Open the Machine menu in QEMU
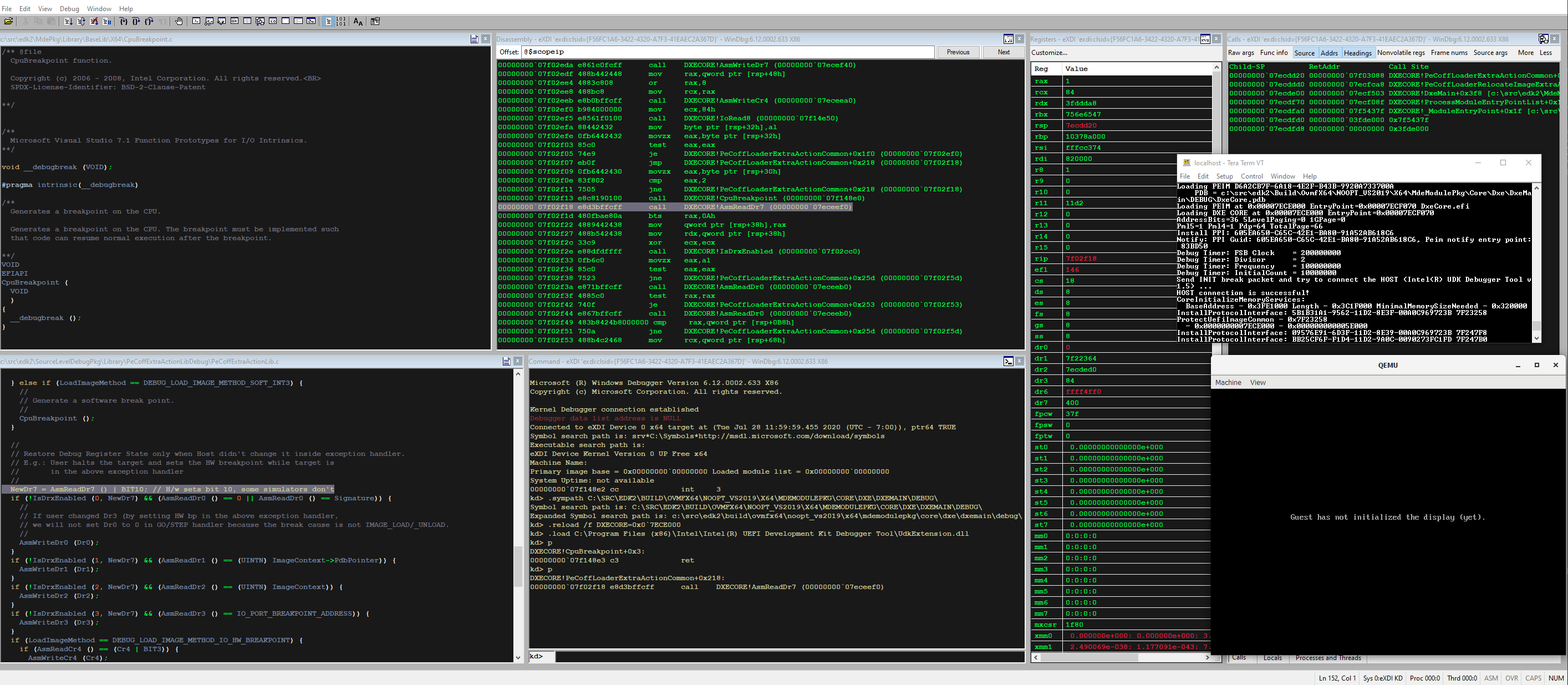 1228,382
